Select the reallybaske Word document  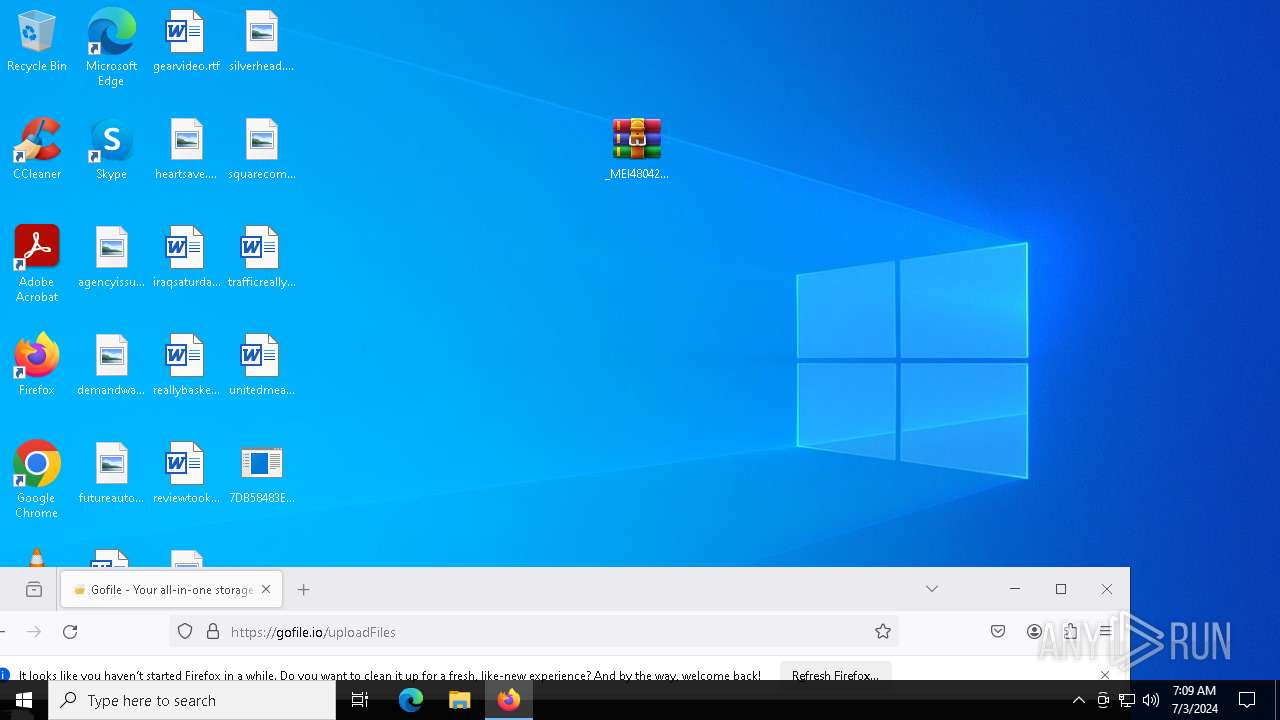click(186, 365)
